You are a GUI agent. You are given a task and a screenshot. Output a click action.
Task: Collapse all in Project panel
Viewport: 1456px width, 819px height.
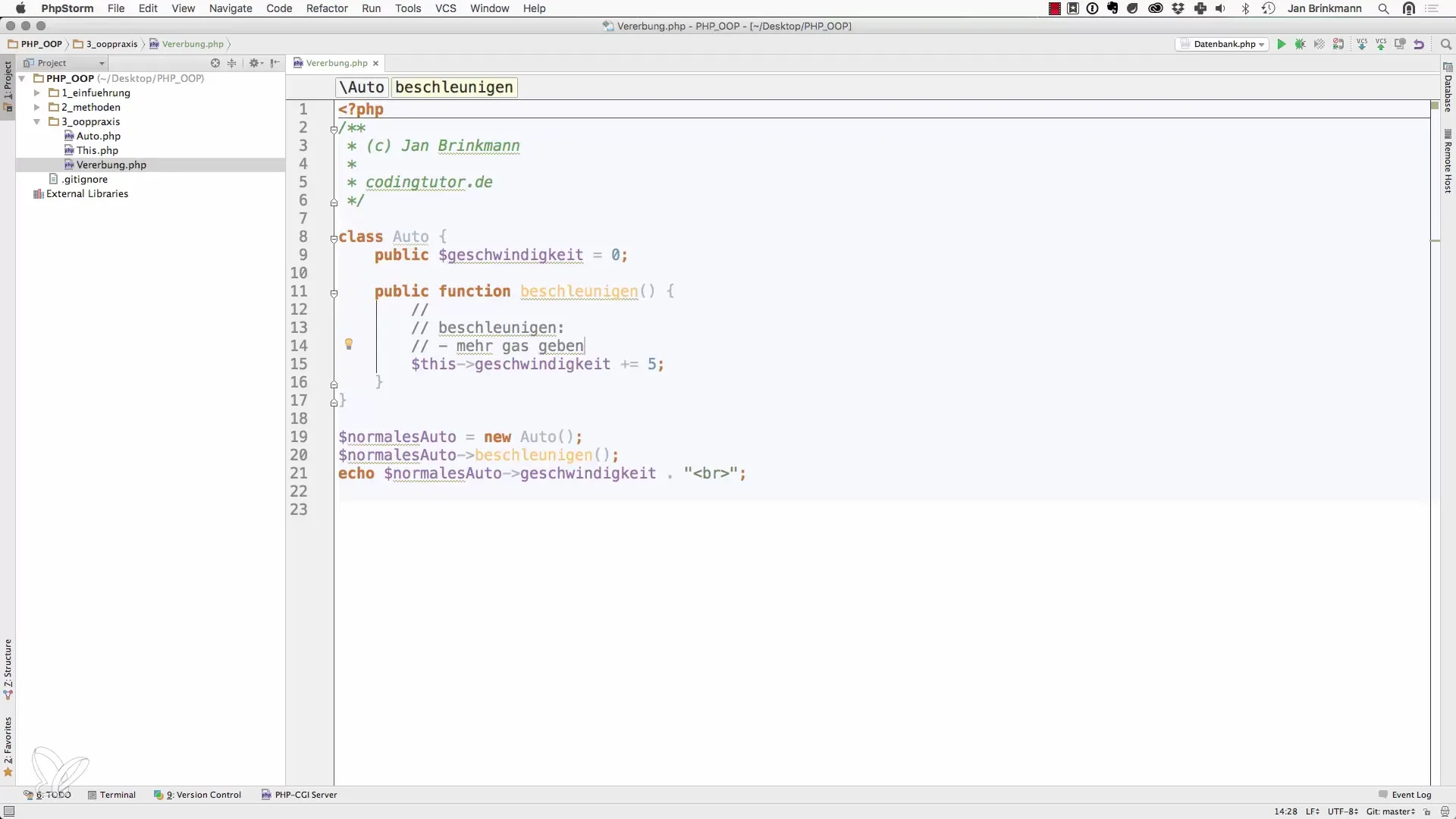coord(232,63)
